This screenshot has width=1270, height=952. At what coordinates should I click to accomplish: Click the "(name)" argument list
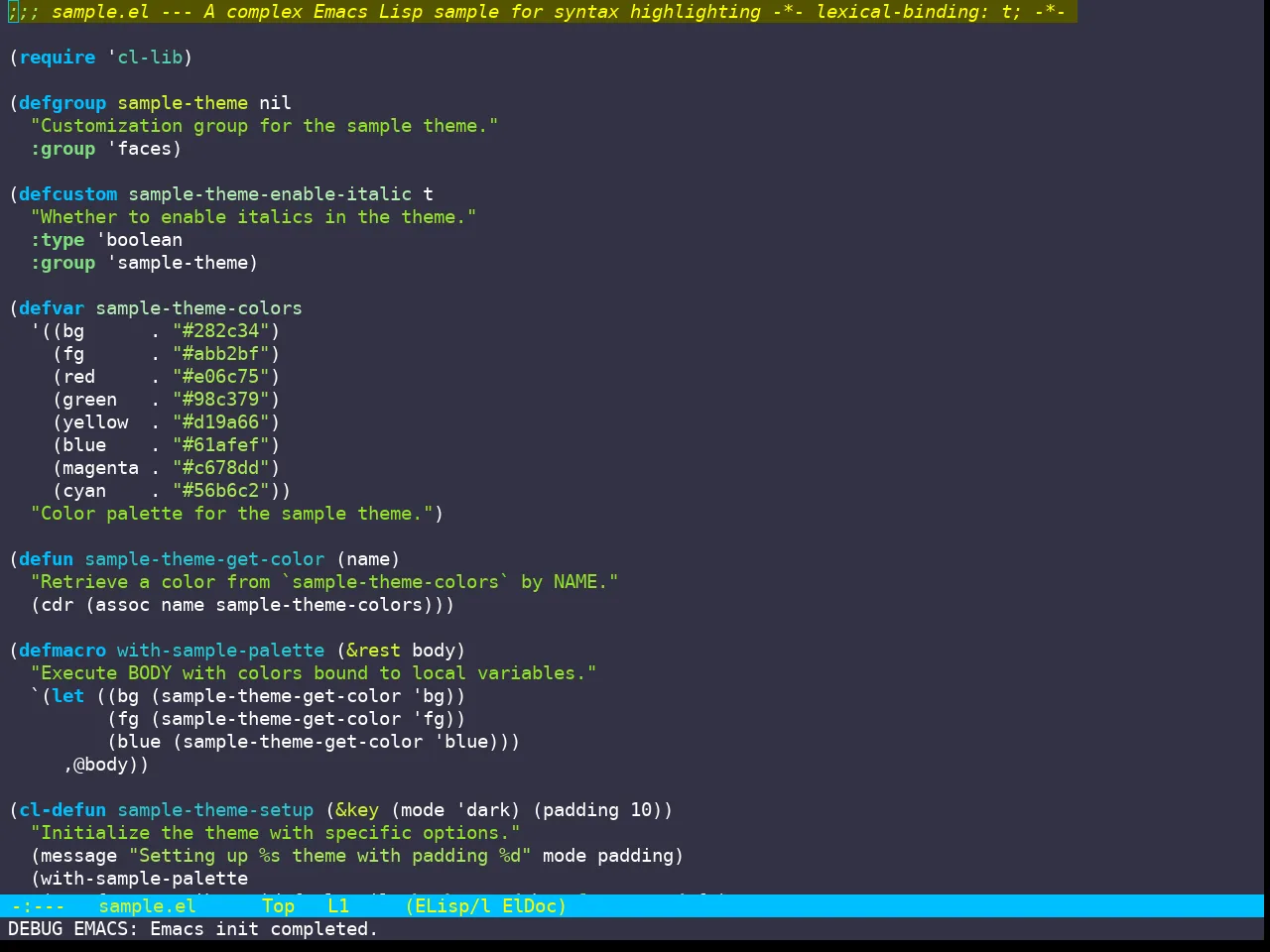pyautogui.click(x=369, y=559)
